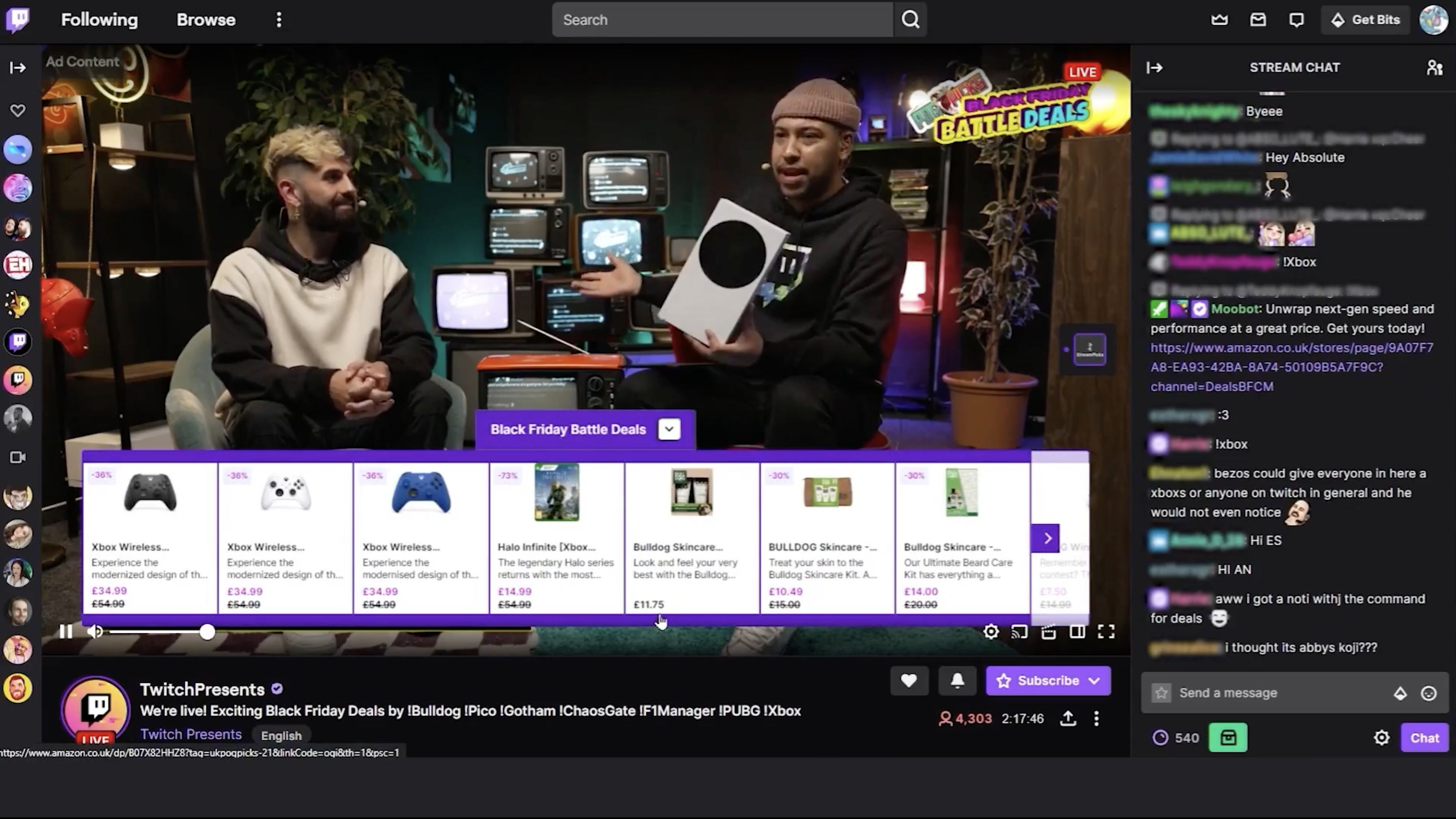Click the heart followed channels icon in sidebar
The height and width of the screenshot is (819, 1456).
(x=17, y=110)
